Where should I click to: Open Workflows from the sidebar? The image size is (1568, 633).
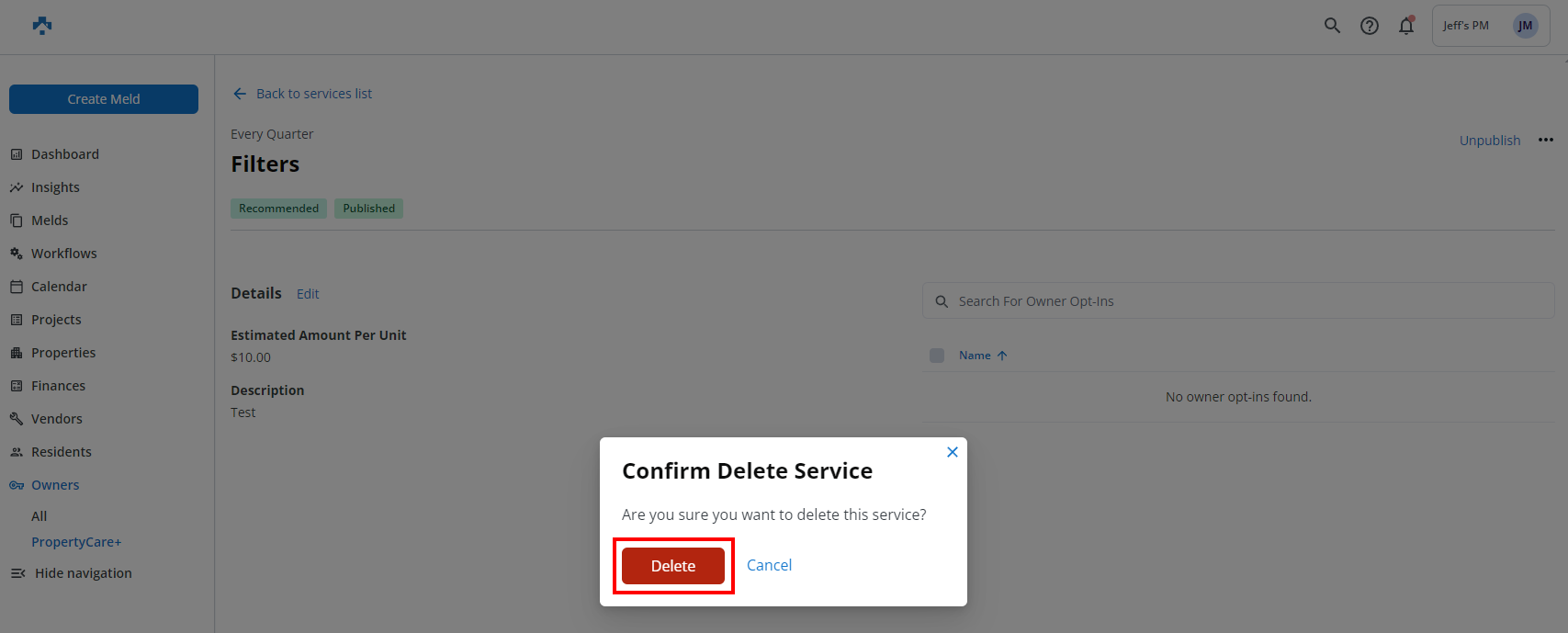[63, 254]
